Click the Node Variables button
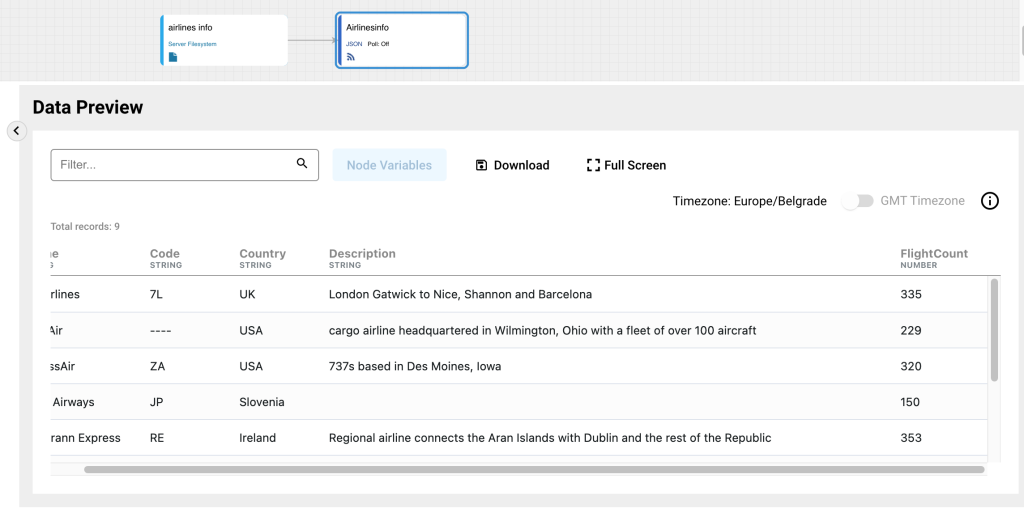The width and height of the screenshot is (1024, 517). [389, 165]
